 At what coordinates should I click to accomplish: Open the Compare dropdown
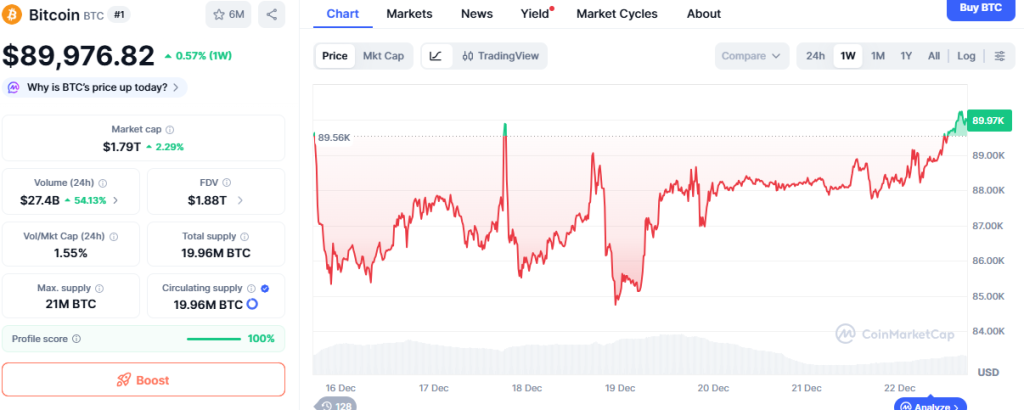tap(751, 56)
